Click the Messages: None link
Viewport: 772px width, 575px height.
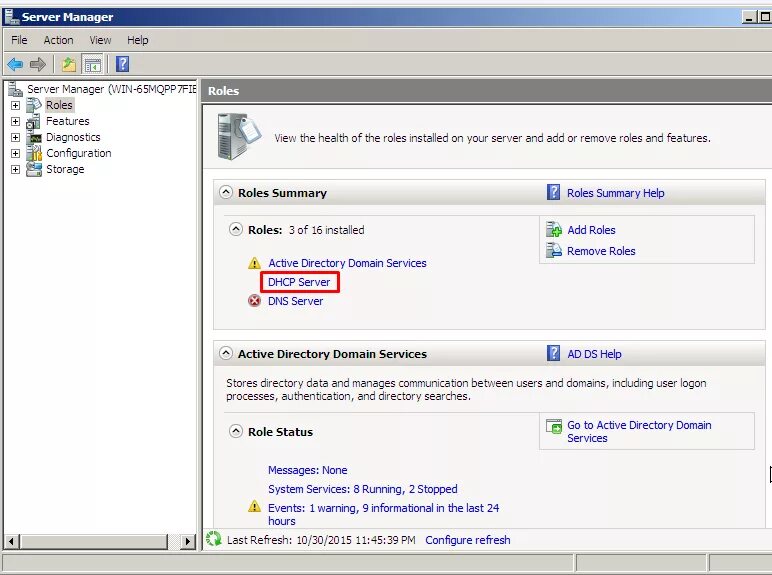click(307, 470)
